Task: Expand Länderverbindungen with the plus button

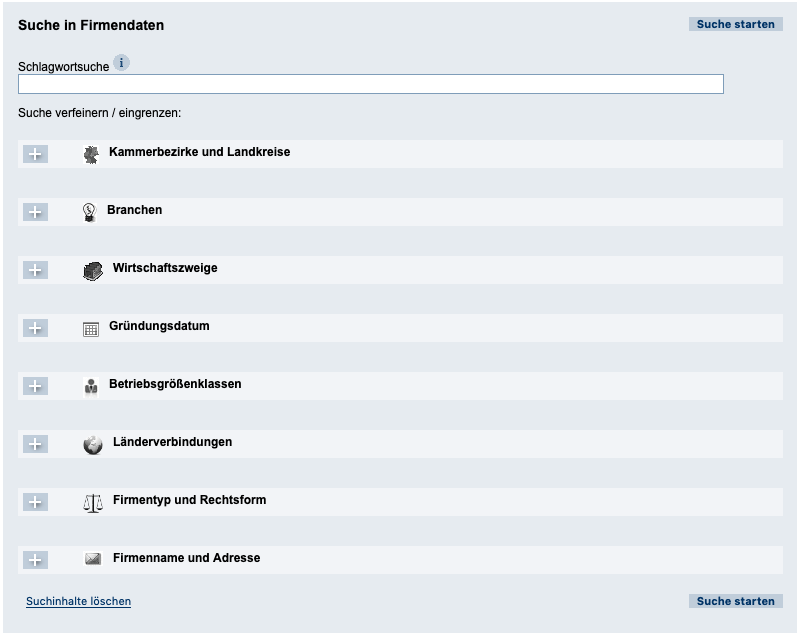Action: click(x=35, y=444)
